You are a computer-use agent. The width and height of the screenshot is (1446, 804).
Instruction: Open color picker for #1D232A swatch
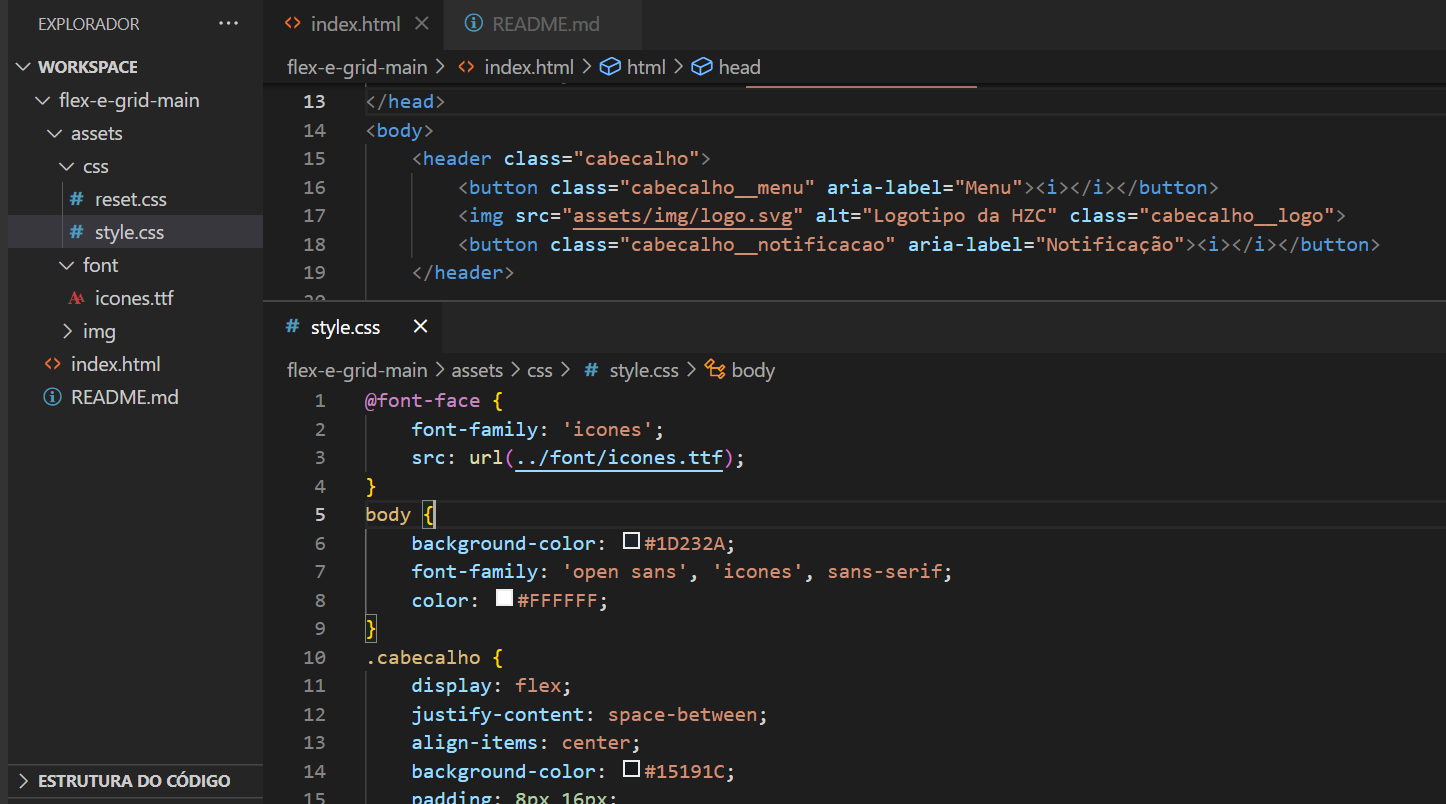(631, 542)
